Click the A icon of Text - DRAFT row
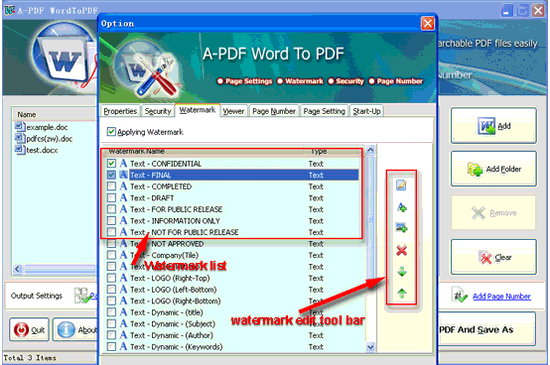The height and width of the screenshot is (365, 550). click(123, 197)
